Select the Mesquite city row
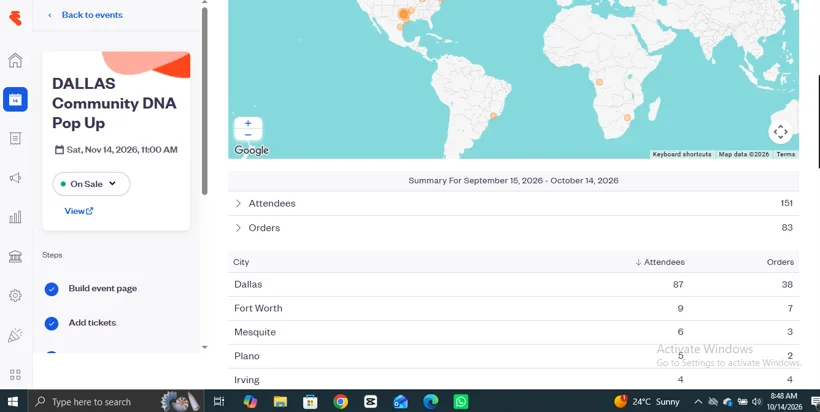Viewport: 820px width, 412px height. [x=514, y=333]
